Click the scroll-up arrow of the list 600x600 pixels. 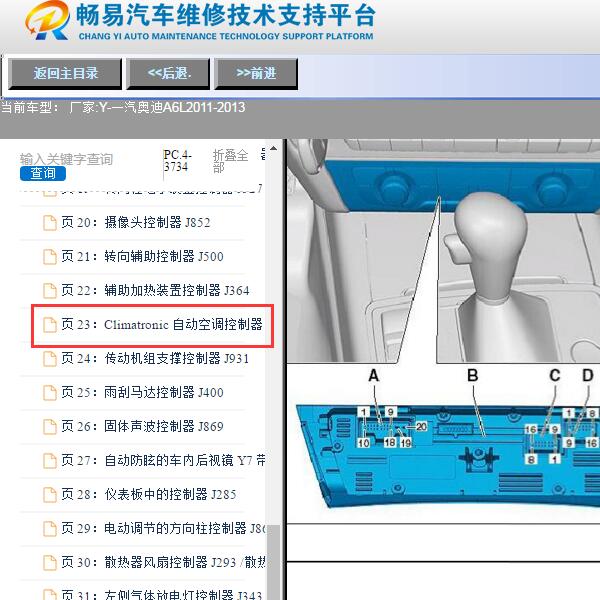273,148
